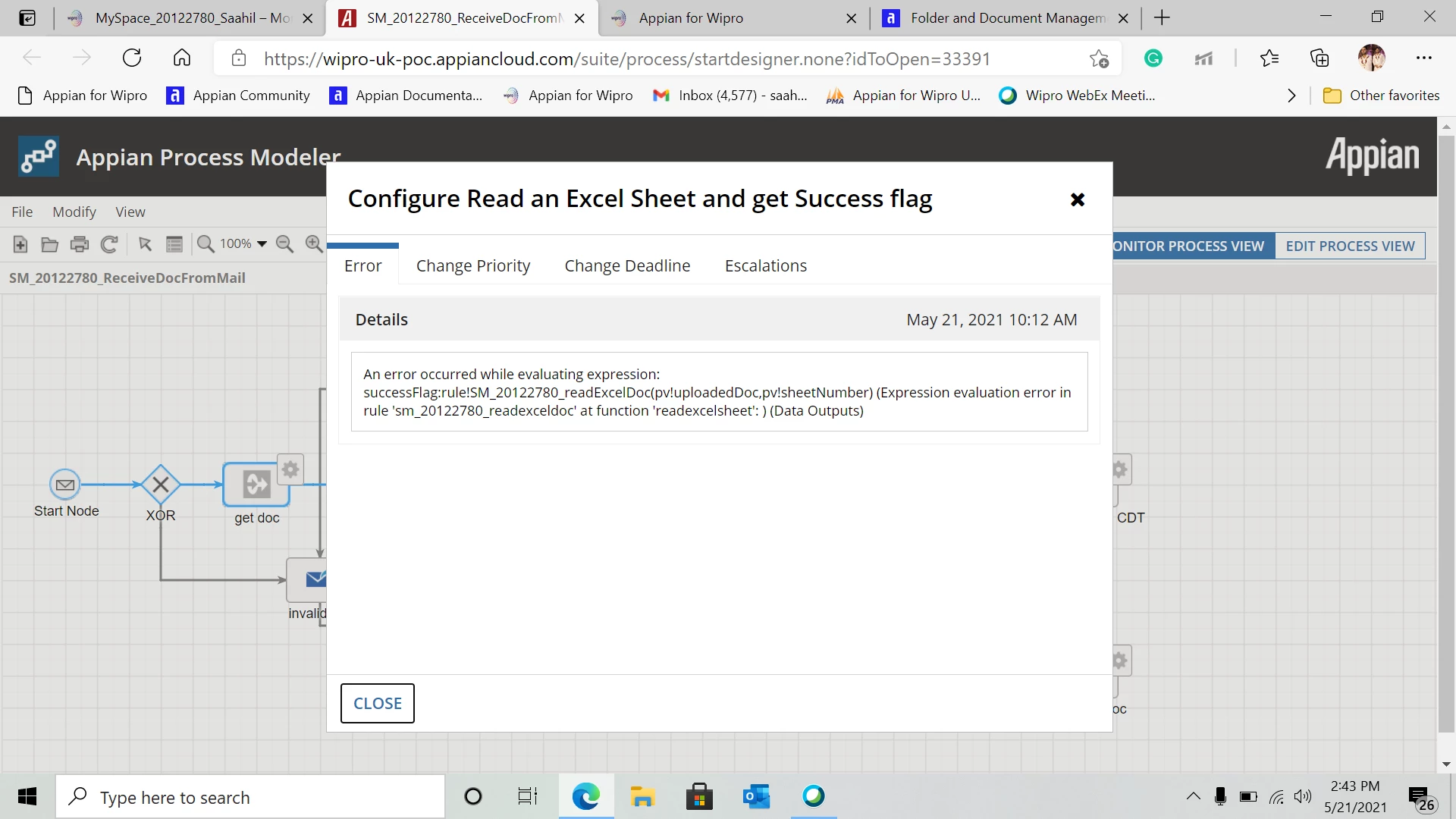
Task: Open the Favorites list icon
Action: (1269, 58)
